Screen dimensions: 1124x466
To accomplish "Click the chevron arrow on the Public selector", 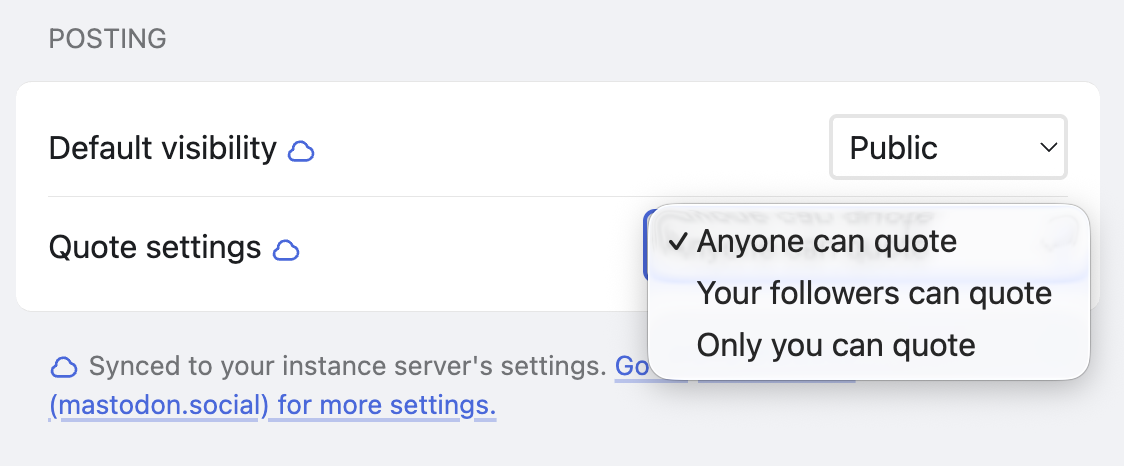I will click(1048, 148).
